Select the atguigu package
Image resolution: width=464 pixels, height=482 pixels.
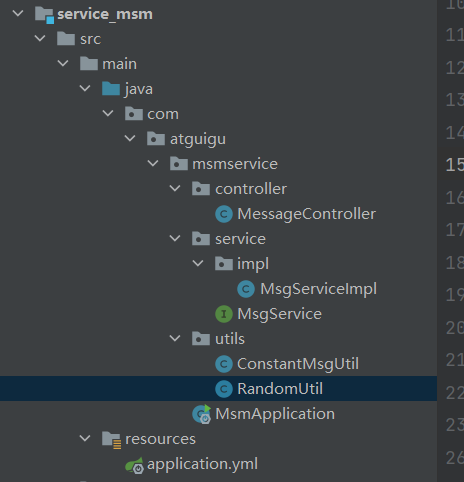198,139
